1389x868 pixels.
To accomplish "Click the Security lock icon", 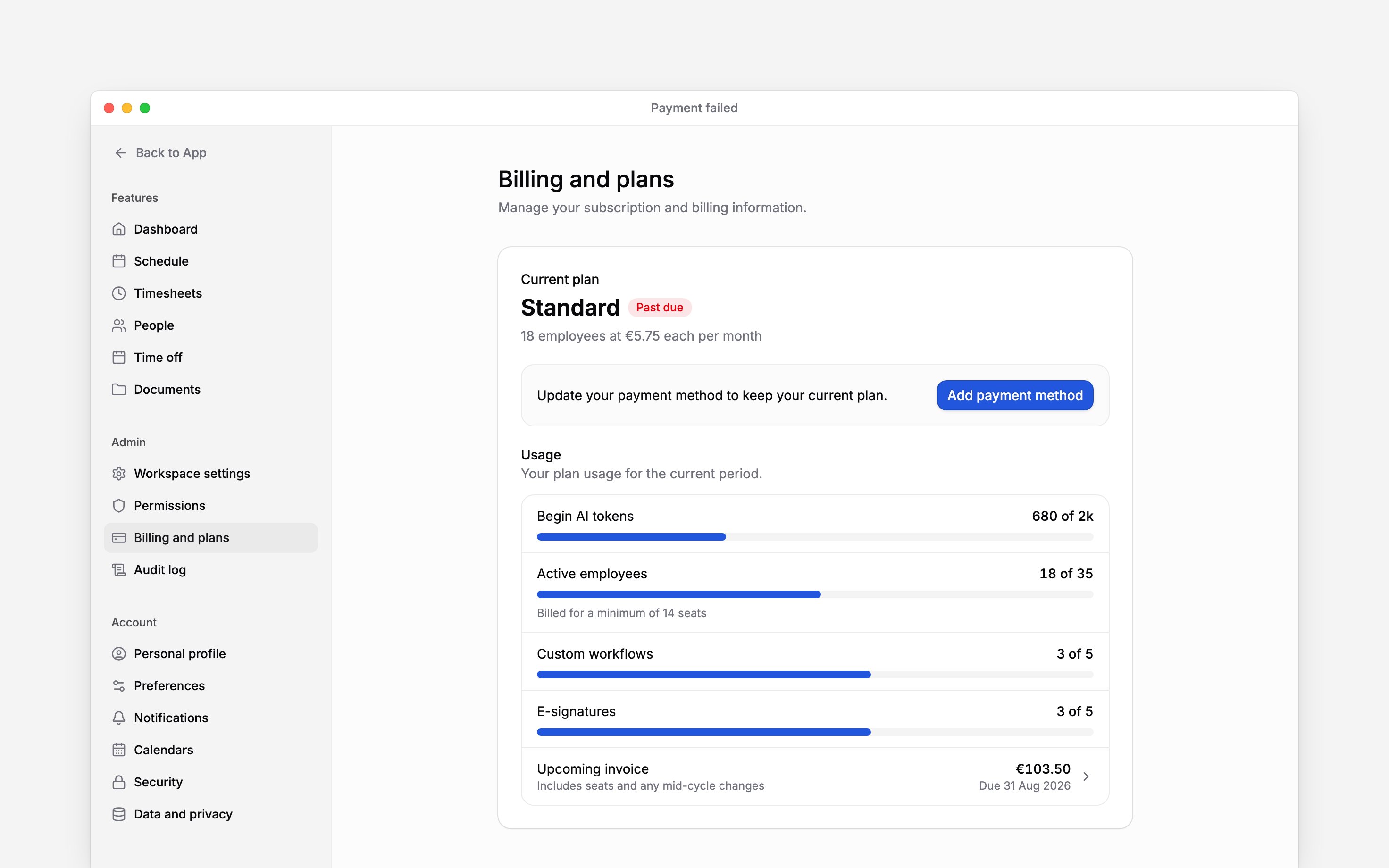I will (x=119, y=783).
